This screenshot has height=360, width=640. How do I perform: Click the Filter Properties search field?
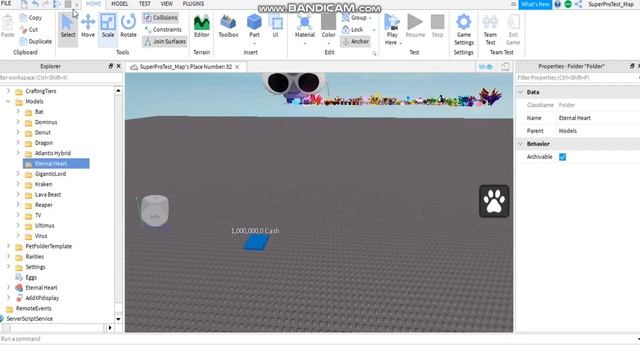[x=577, y=78]
